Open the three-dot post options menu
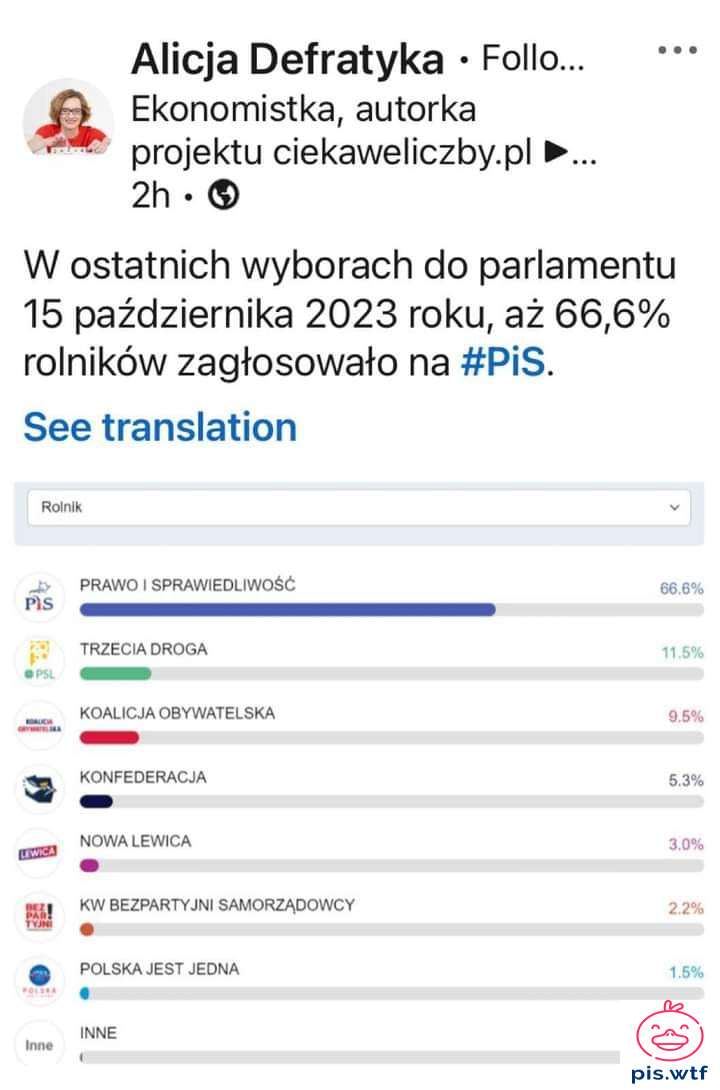 coord(677,50)
